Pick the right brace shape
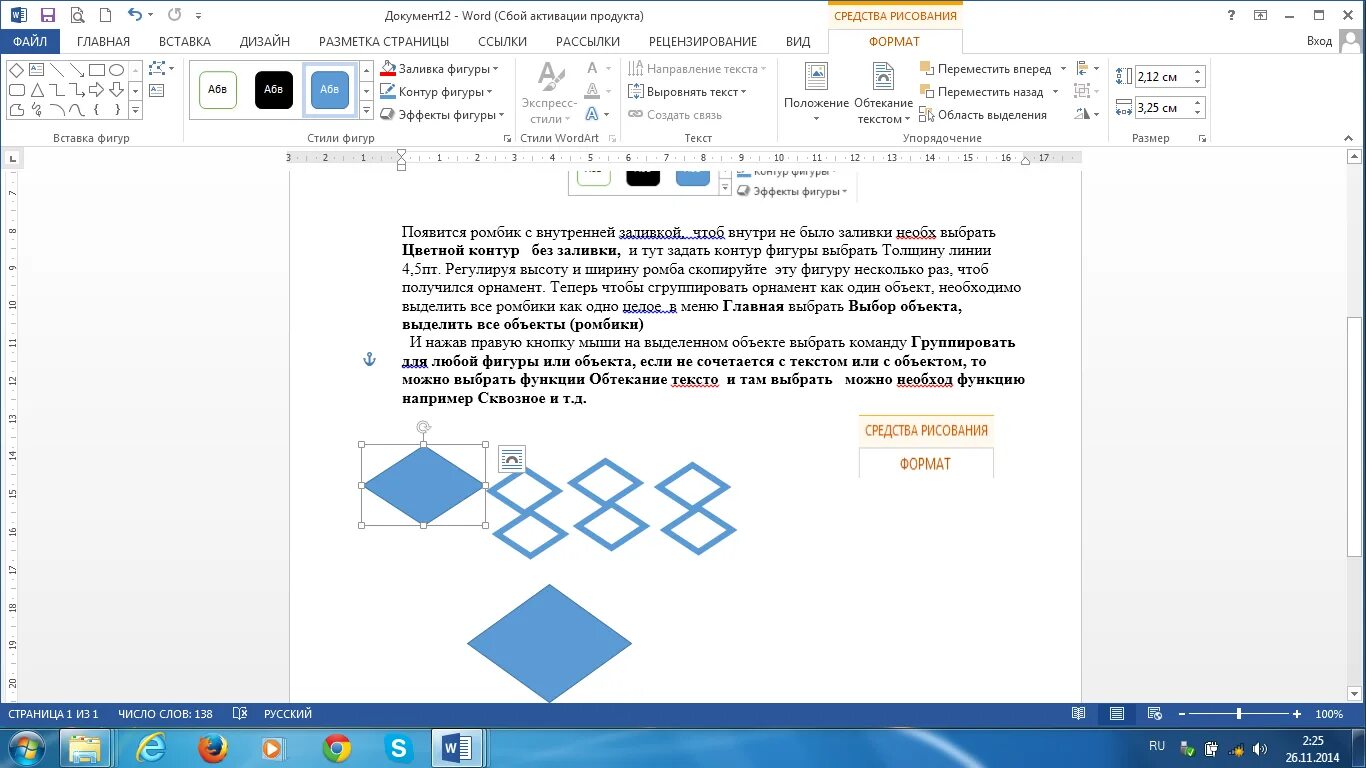The image size is (1366, 768). coord(116,110)
